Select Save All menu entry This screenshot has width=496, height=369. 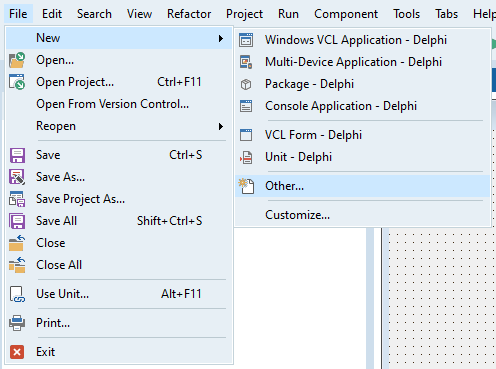tap(119, 221)
